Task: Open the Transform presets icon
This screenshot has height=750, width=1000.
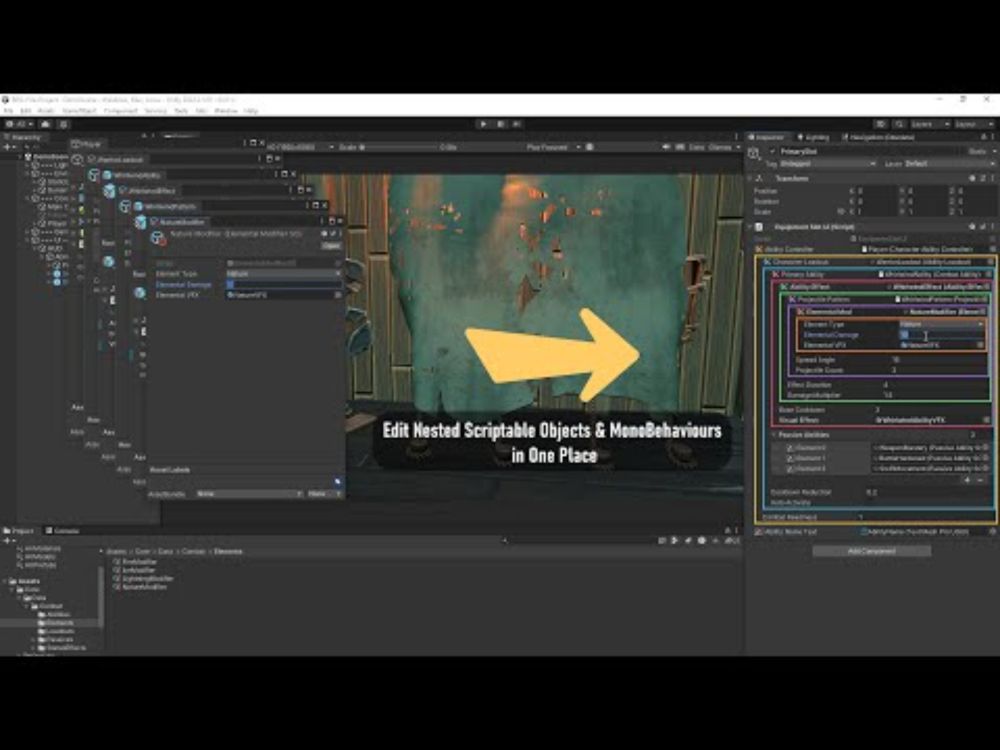Action: [x=983, y=179]
